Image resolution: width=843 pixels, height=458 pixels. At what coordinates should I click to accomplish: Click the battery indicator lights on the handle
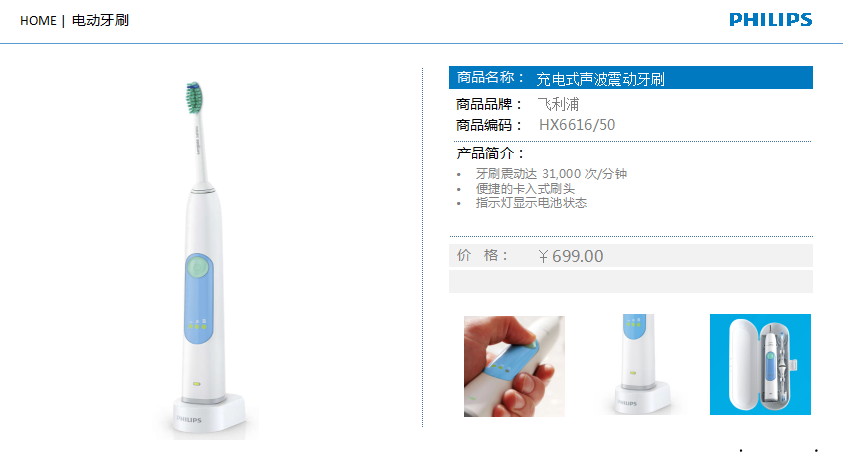click(x=197, y=326)
